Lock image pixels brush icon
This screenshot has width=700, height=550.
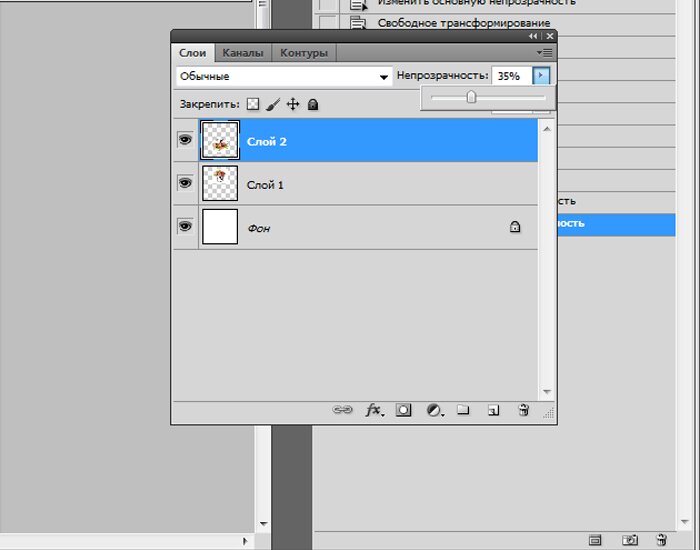point(273,104)
